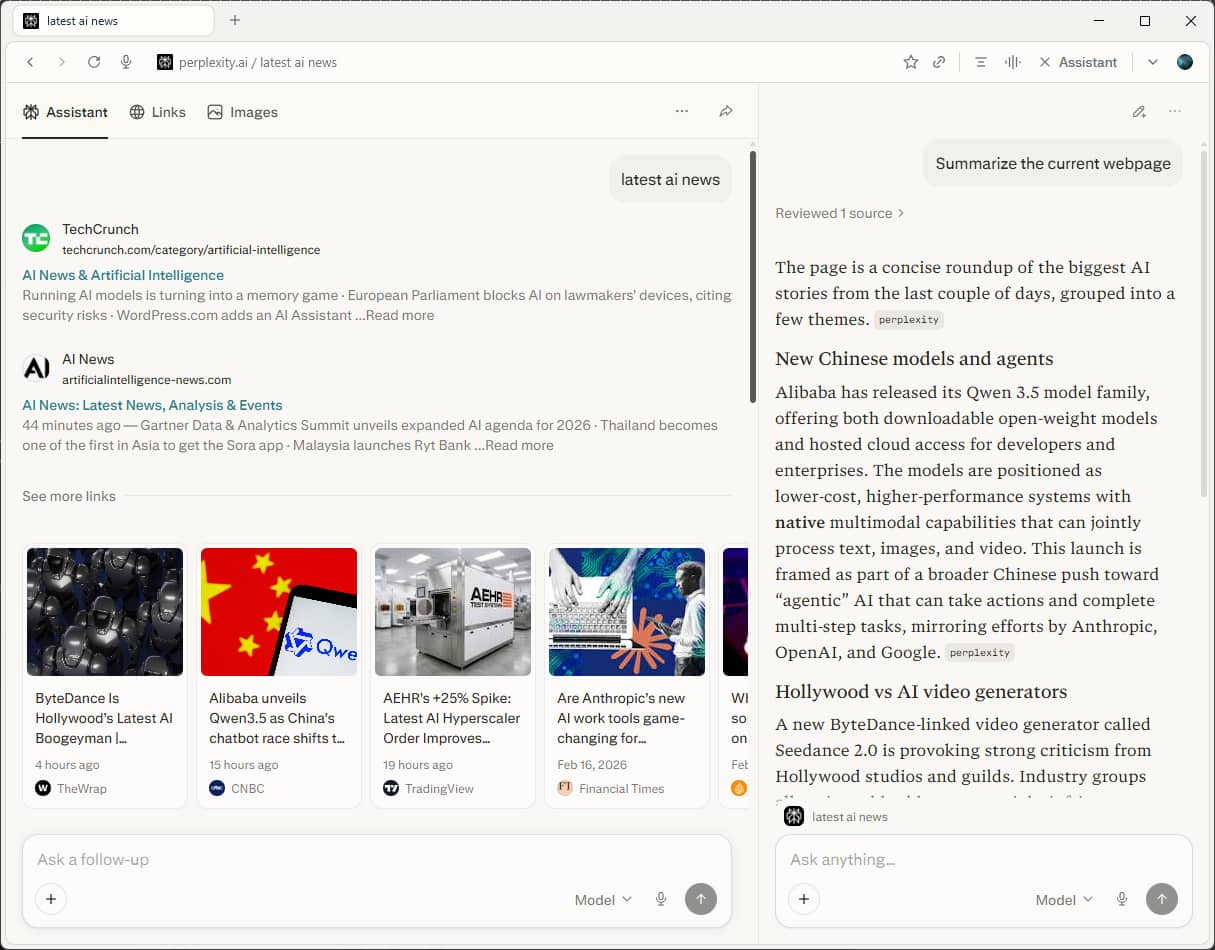Viewport: 1215px width, 950px height.
Task: Activate the microphone in the follow-up box
Action: [x=661, y=899]
